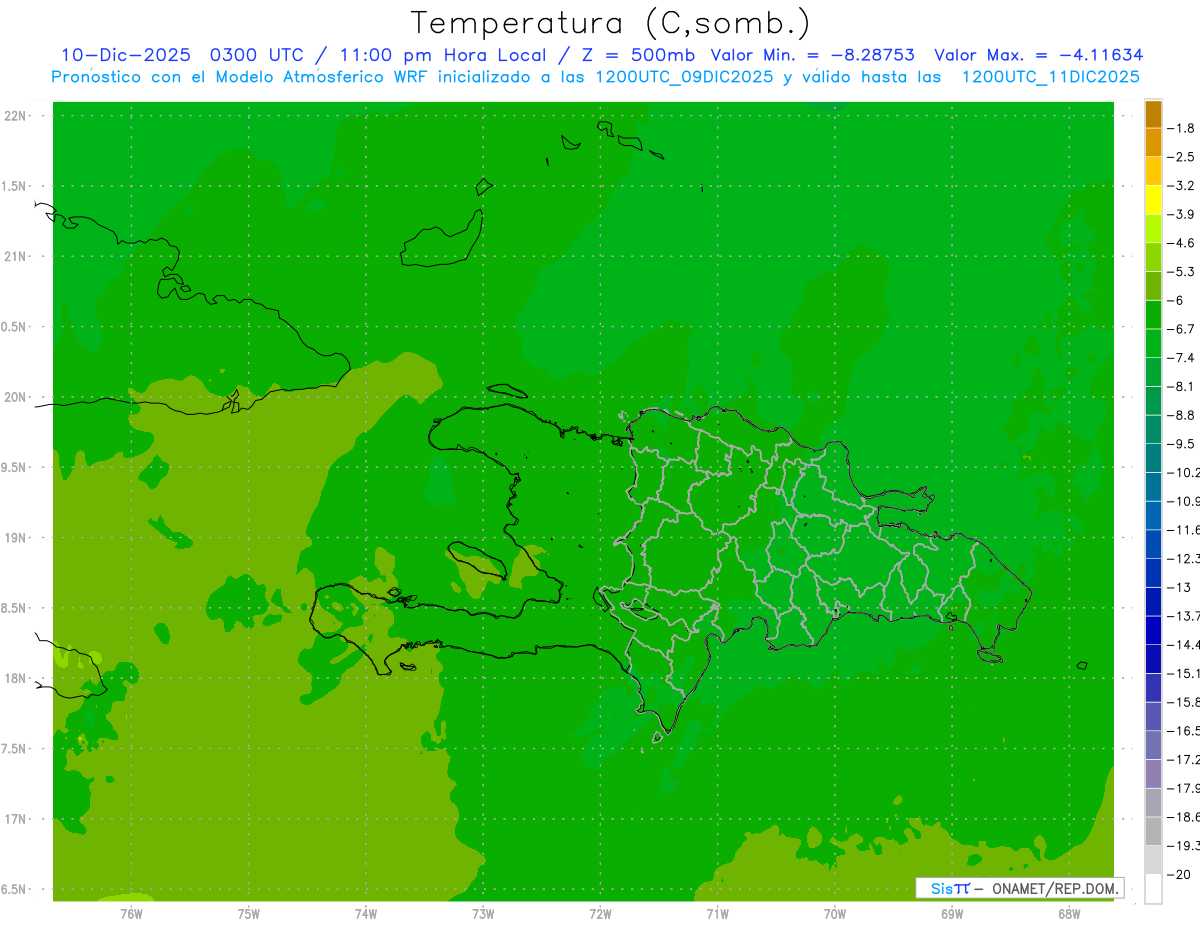Click the "Valor Max. = -4.11634" readout

pos(1038,55)
